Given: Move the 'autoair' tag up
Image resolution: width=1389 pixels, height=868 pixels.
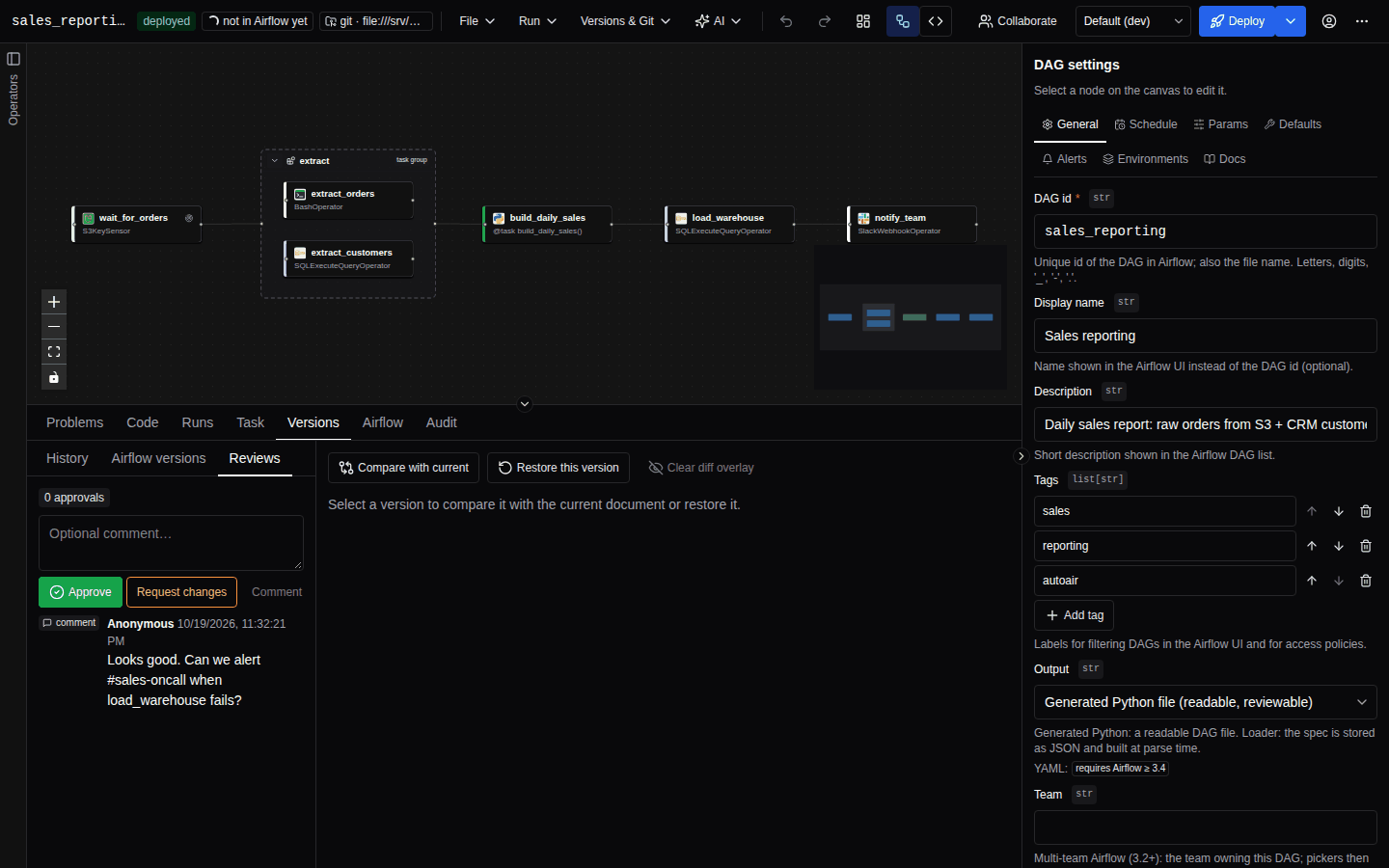Looking at the screenshot, I should (1312, 581).
